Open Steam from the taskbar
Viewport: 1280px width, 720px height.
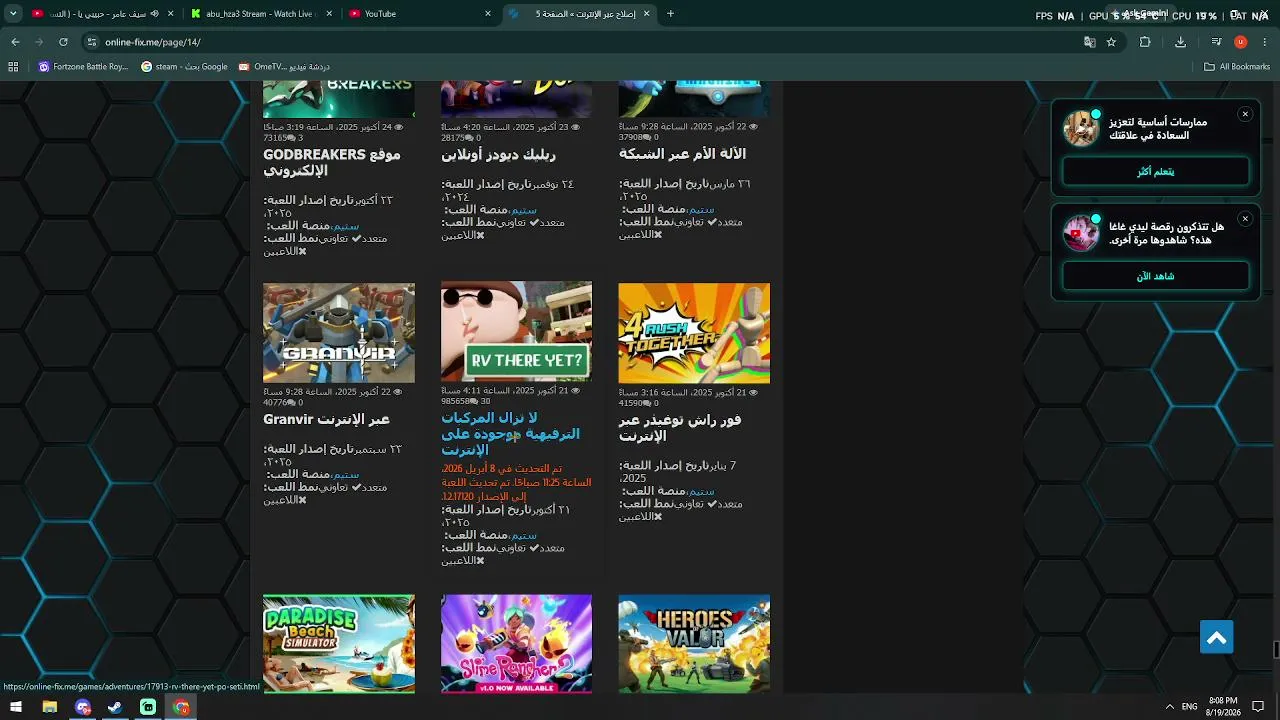pos(115,707)
